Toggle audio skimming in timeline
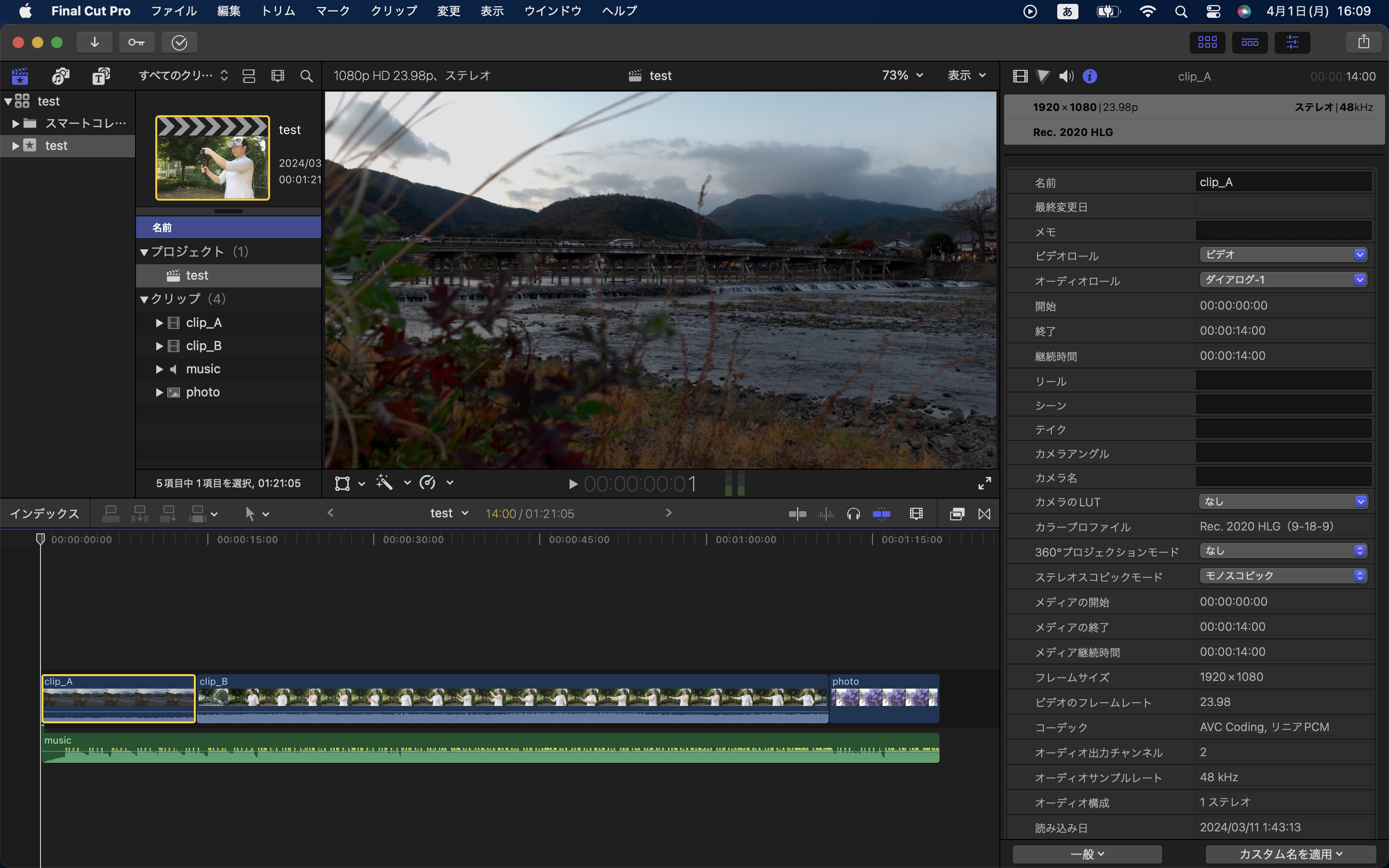 [x=826, y=514]
